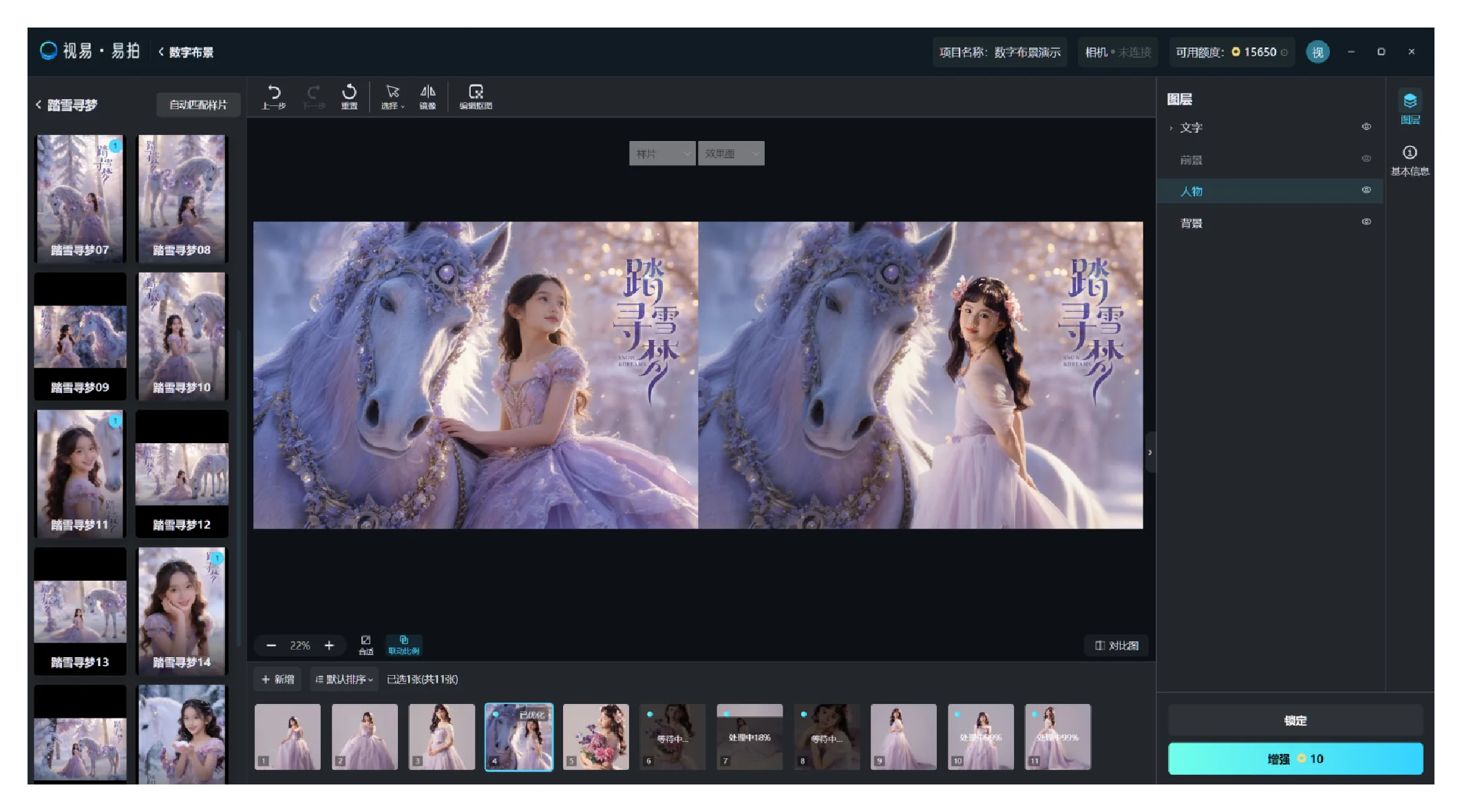Click the 增强 enhance button
The width and height of the screenshot is (1462, 812).
1295,758
